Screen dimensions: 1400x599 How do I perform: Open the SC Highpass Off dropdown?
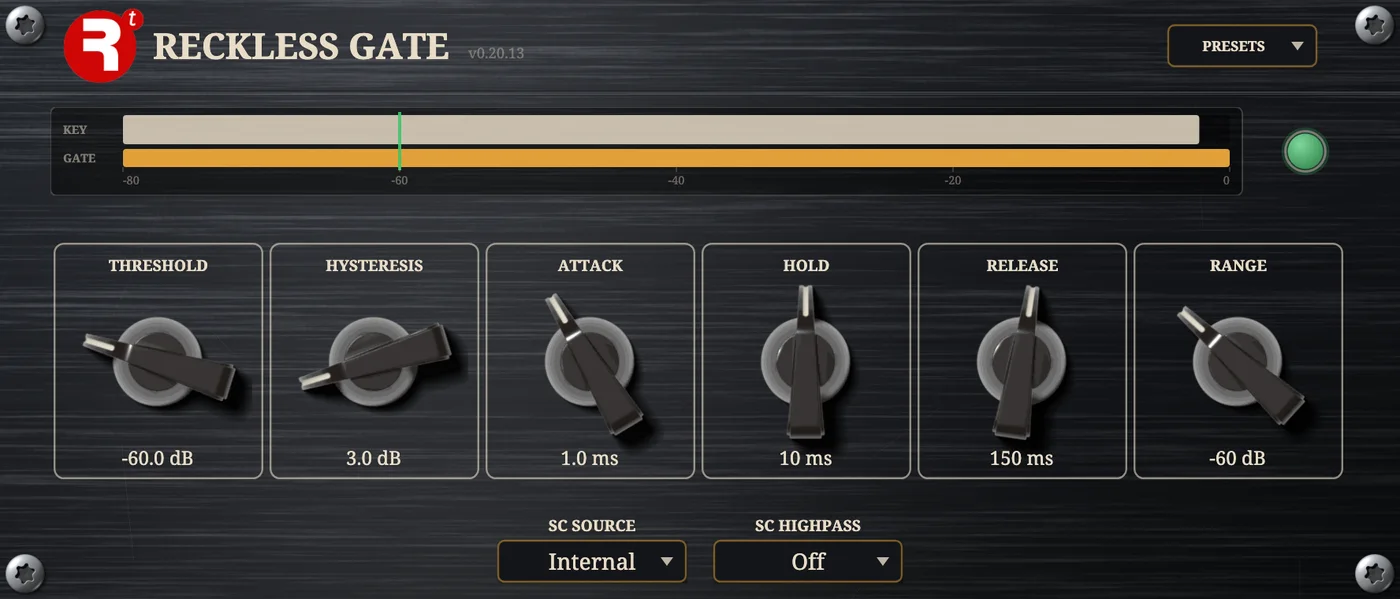coord(808,561)
